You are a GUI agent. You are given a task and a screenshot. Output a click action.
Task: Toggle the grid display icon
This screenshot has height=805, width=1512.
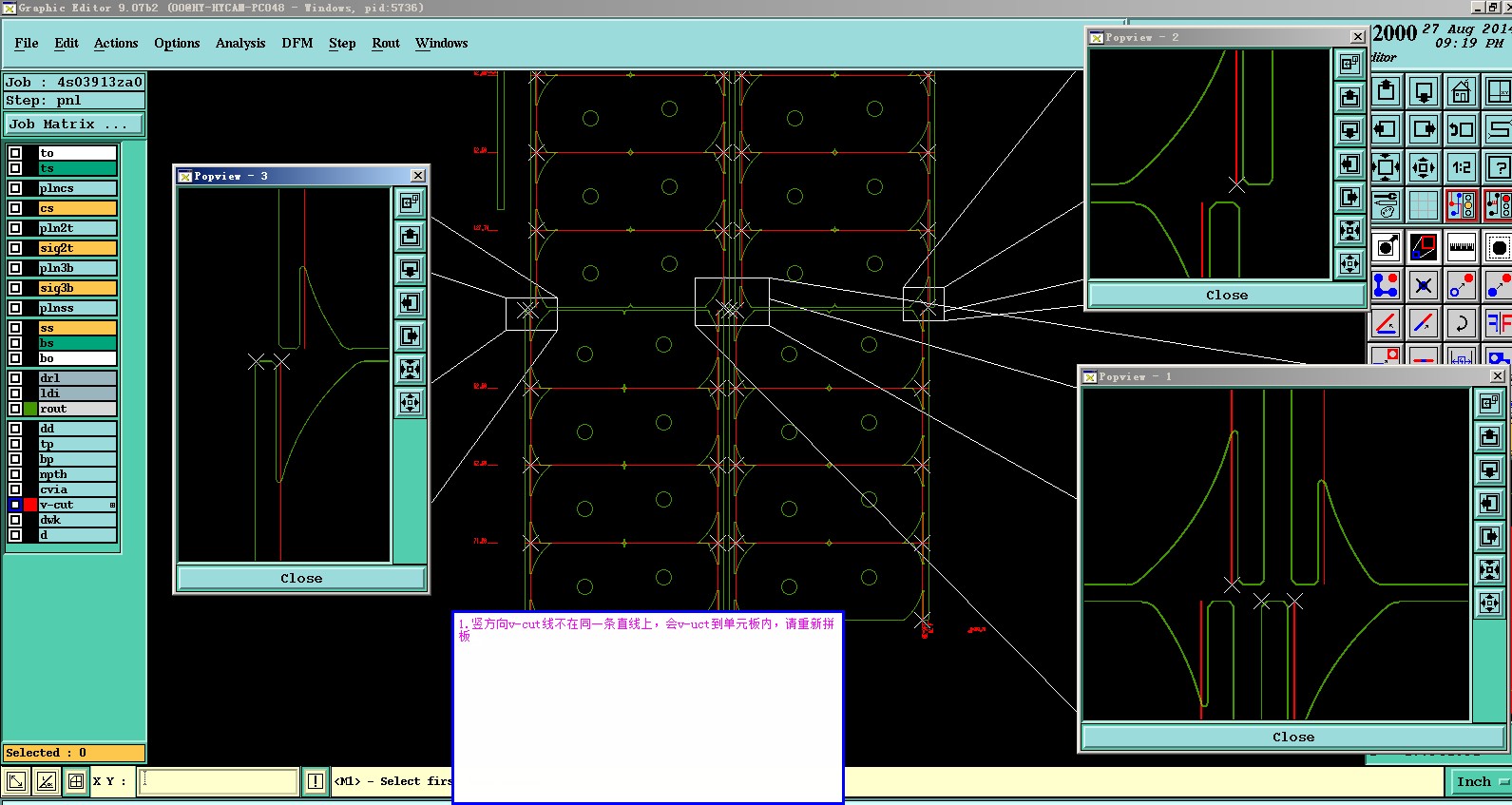(1424, 204)
